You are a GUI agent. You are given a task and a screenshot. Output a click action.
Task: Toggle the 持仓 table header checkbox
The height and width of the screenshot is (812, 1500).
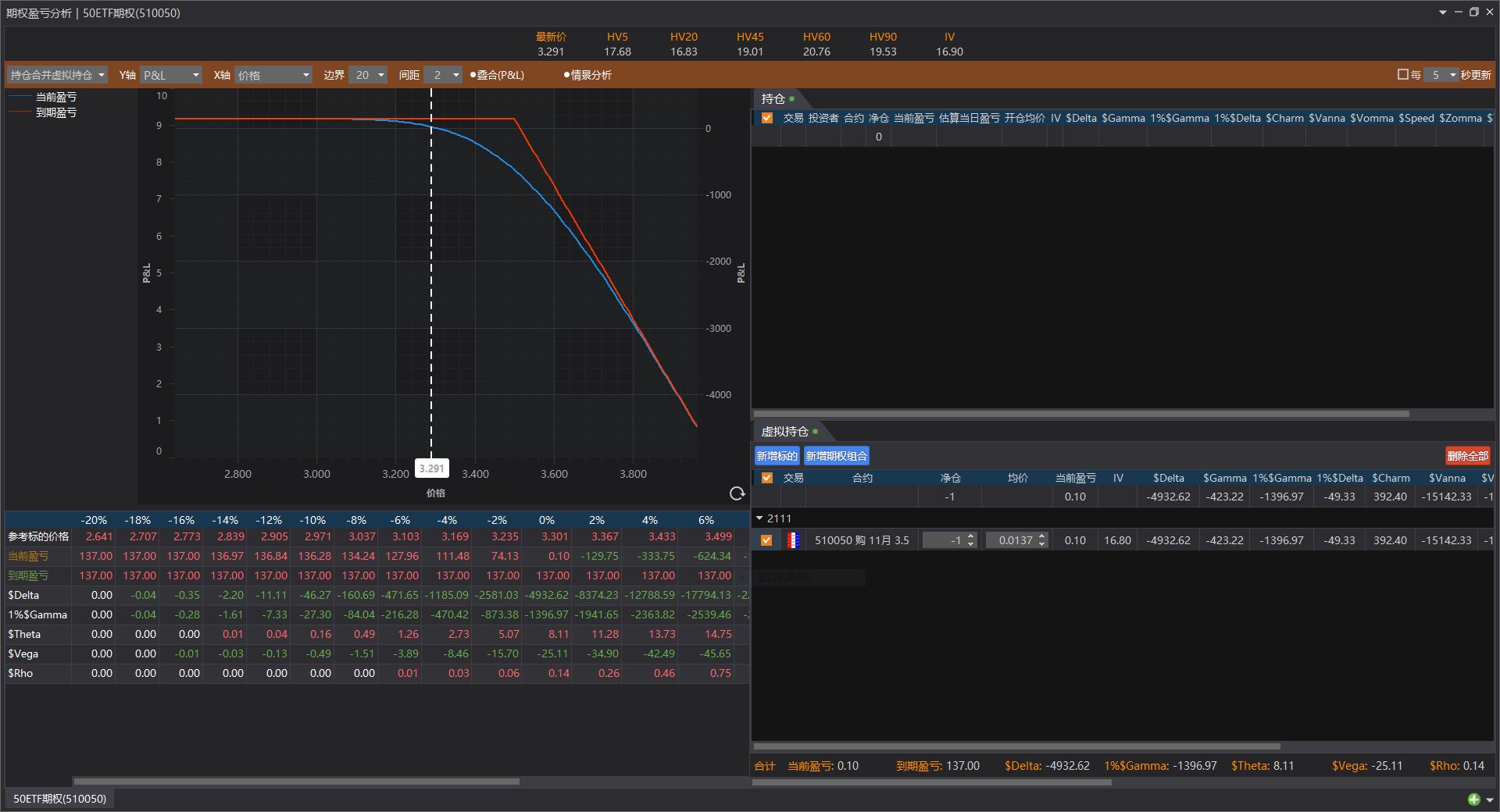[x=766, y=118]
